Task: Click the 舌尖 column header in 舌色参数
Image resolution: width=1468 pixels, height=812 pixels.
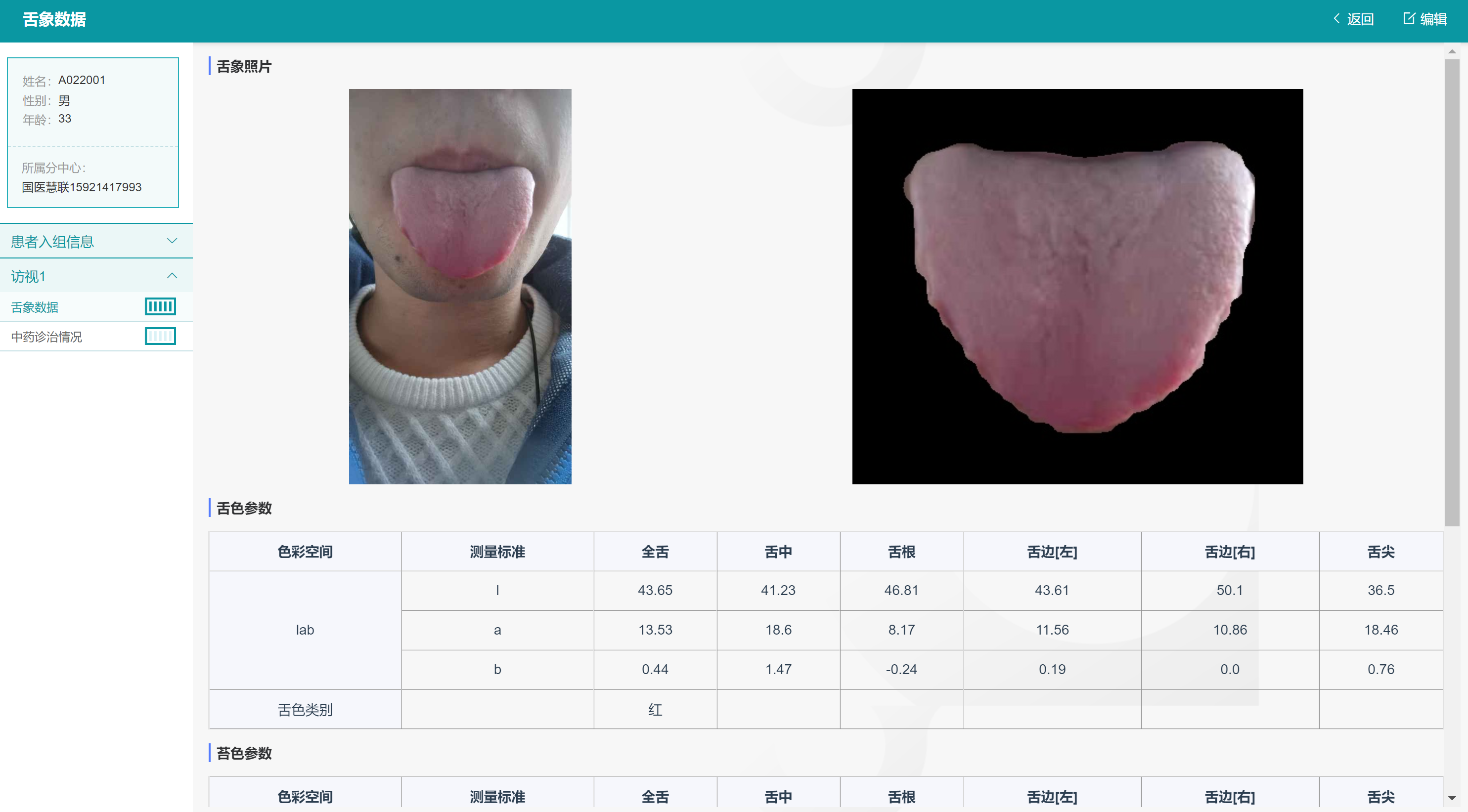Action: coord(1380,551)
